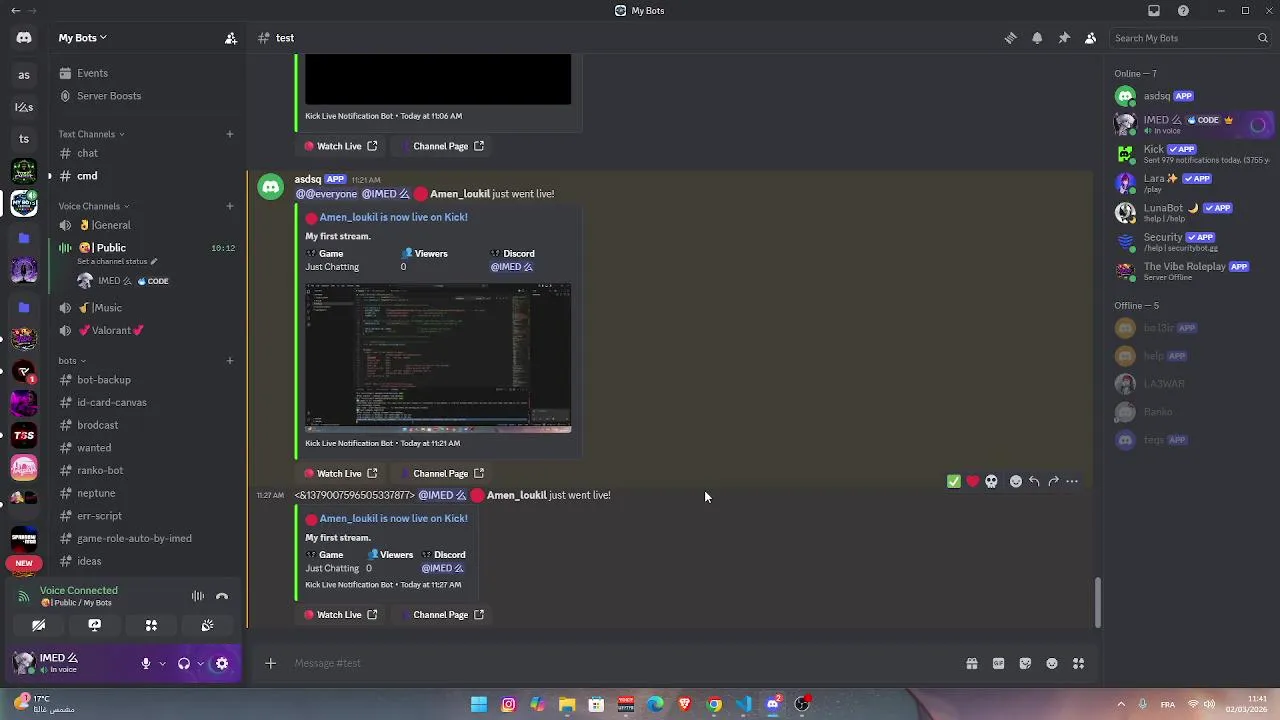Open the Inbox icon in title bar
Screen dimensions: 1280x720
pos(1154,11)
